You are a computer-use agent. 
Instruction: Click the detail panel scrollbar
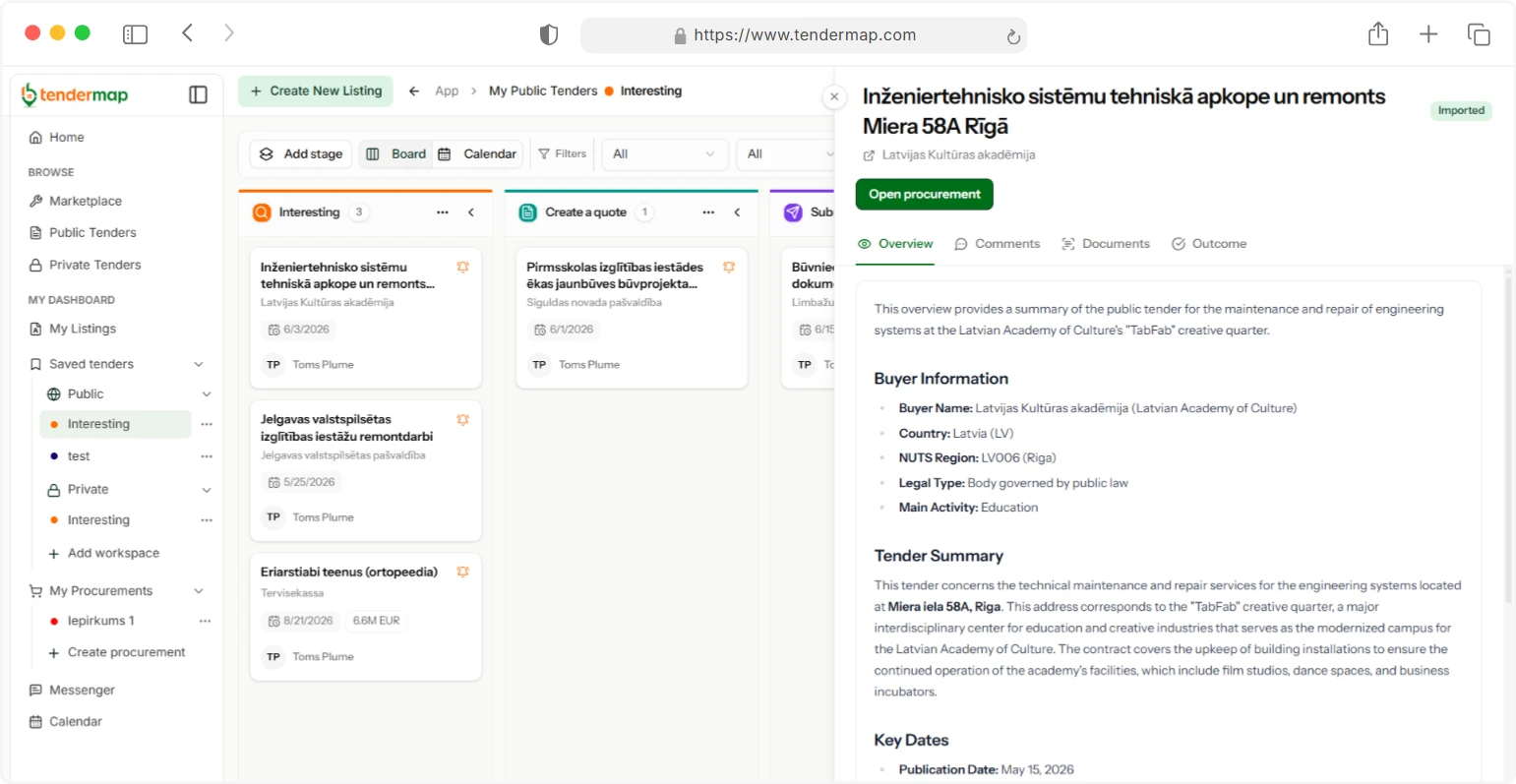1508,438
